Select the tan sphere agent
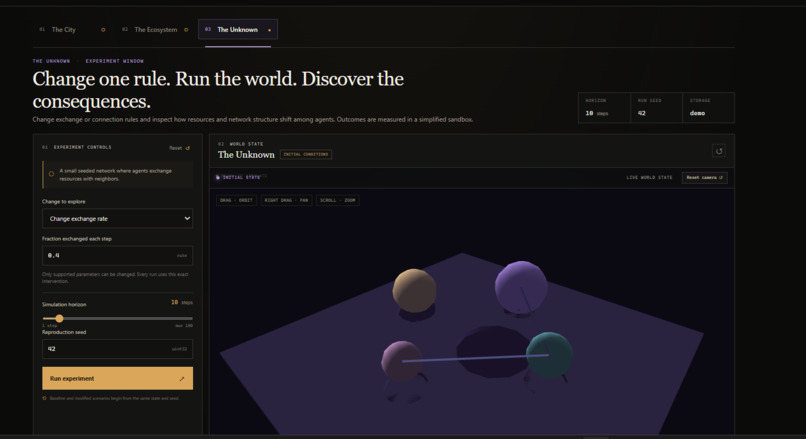The width and height of the screenshot is (806, 439). (414, 290)
